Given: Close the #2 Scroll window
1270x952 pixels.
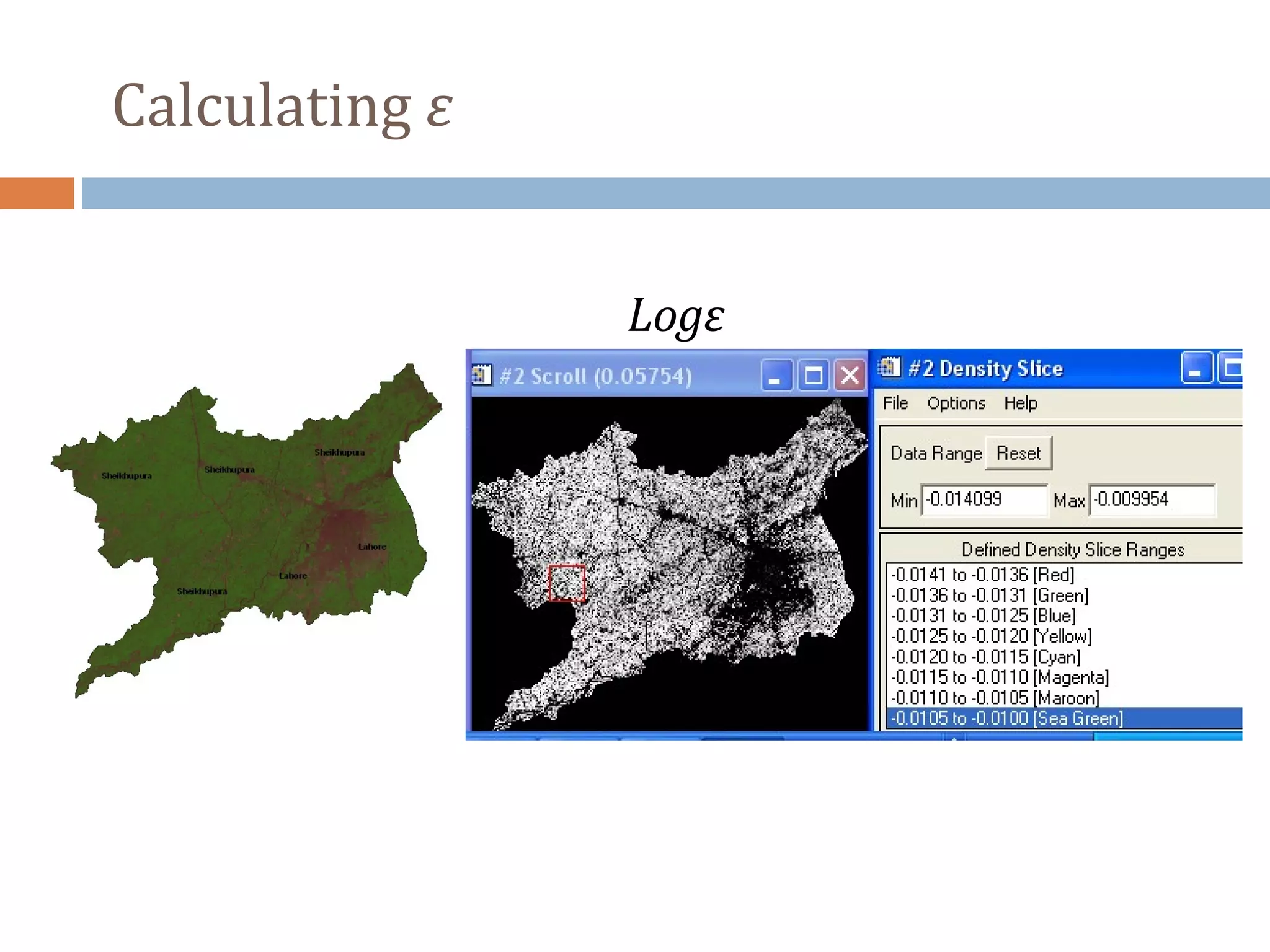Looking at the screenshot, I should [x=850, y=376].
